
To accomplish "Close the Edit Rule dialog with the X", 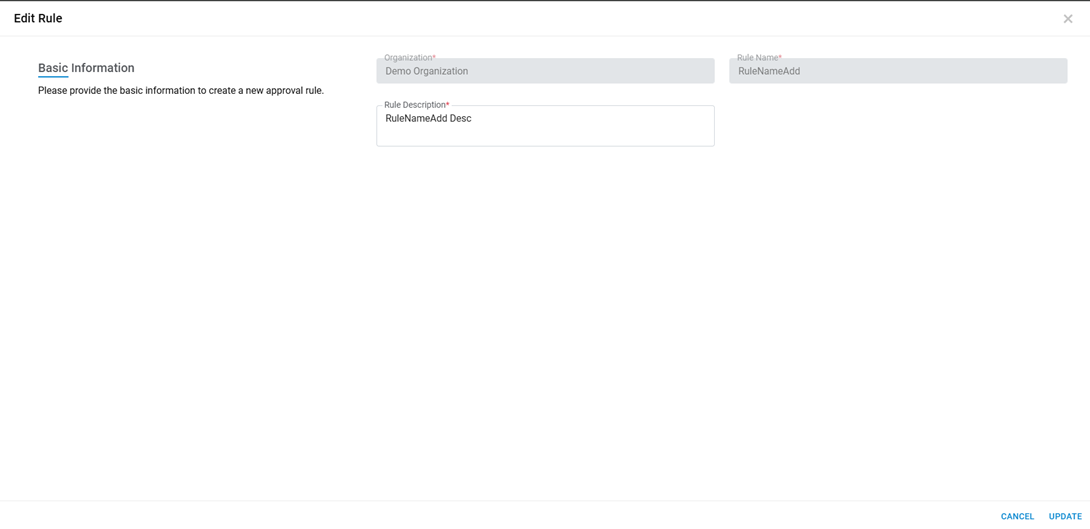I will [1068, 19].
